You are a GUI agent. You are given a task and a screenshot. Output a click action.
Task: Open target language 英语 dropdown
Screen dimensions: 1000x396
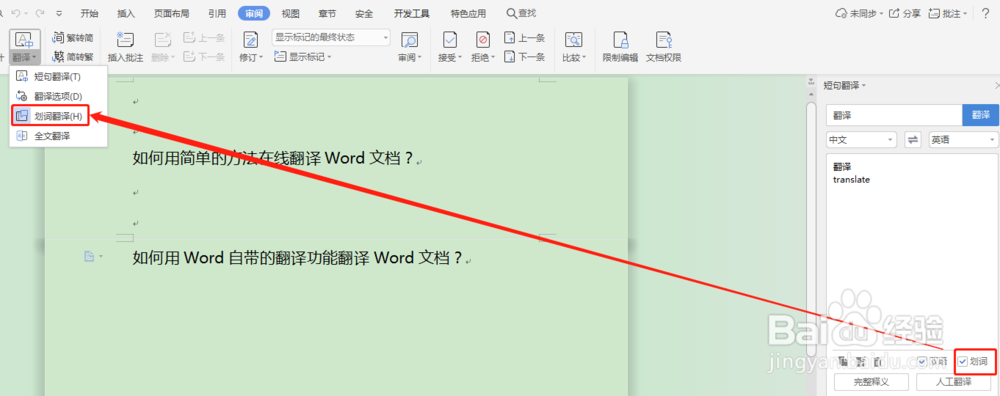click(x=963, y=140)
